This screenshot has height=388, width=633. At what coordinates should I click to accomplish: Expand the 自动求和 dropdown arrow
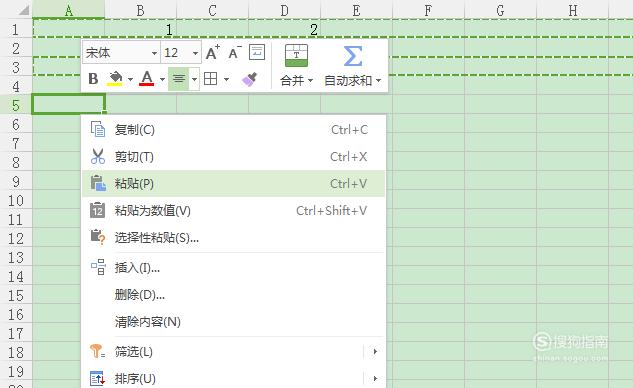point(378,81)
